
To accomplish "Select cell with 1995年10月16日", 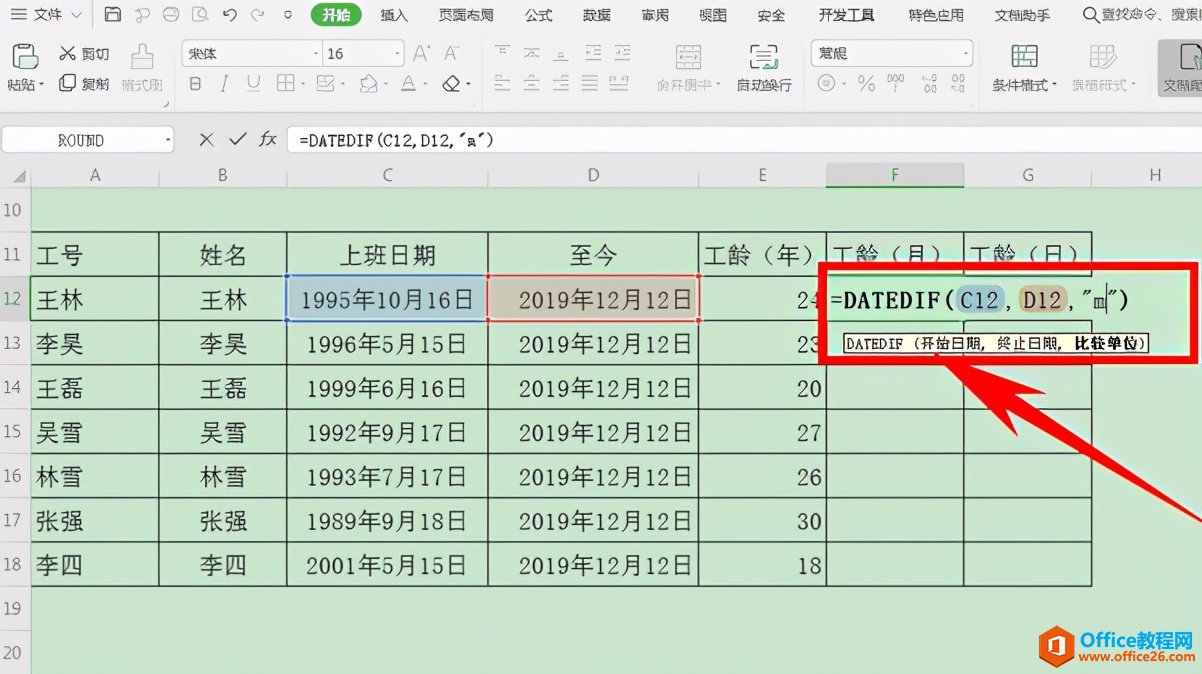I will (387, 298).
